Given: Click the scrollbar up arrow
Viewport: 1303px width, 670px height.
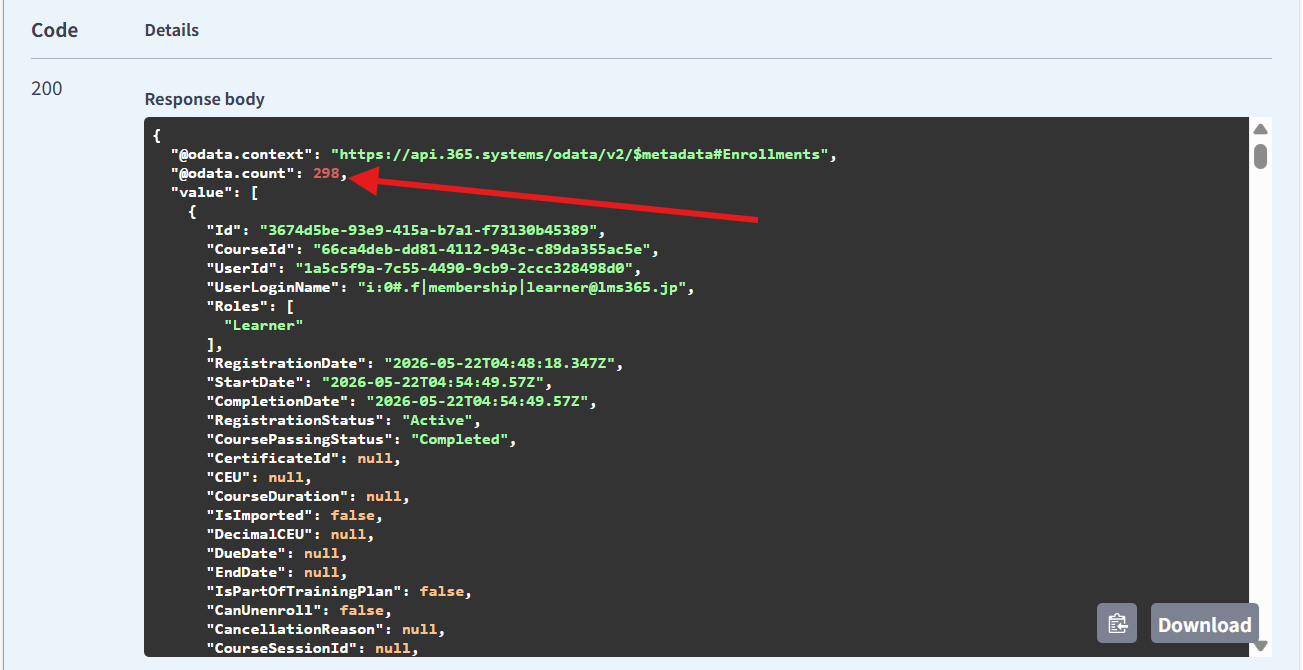Looking at the screenshot, I should (1261, 129).
